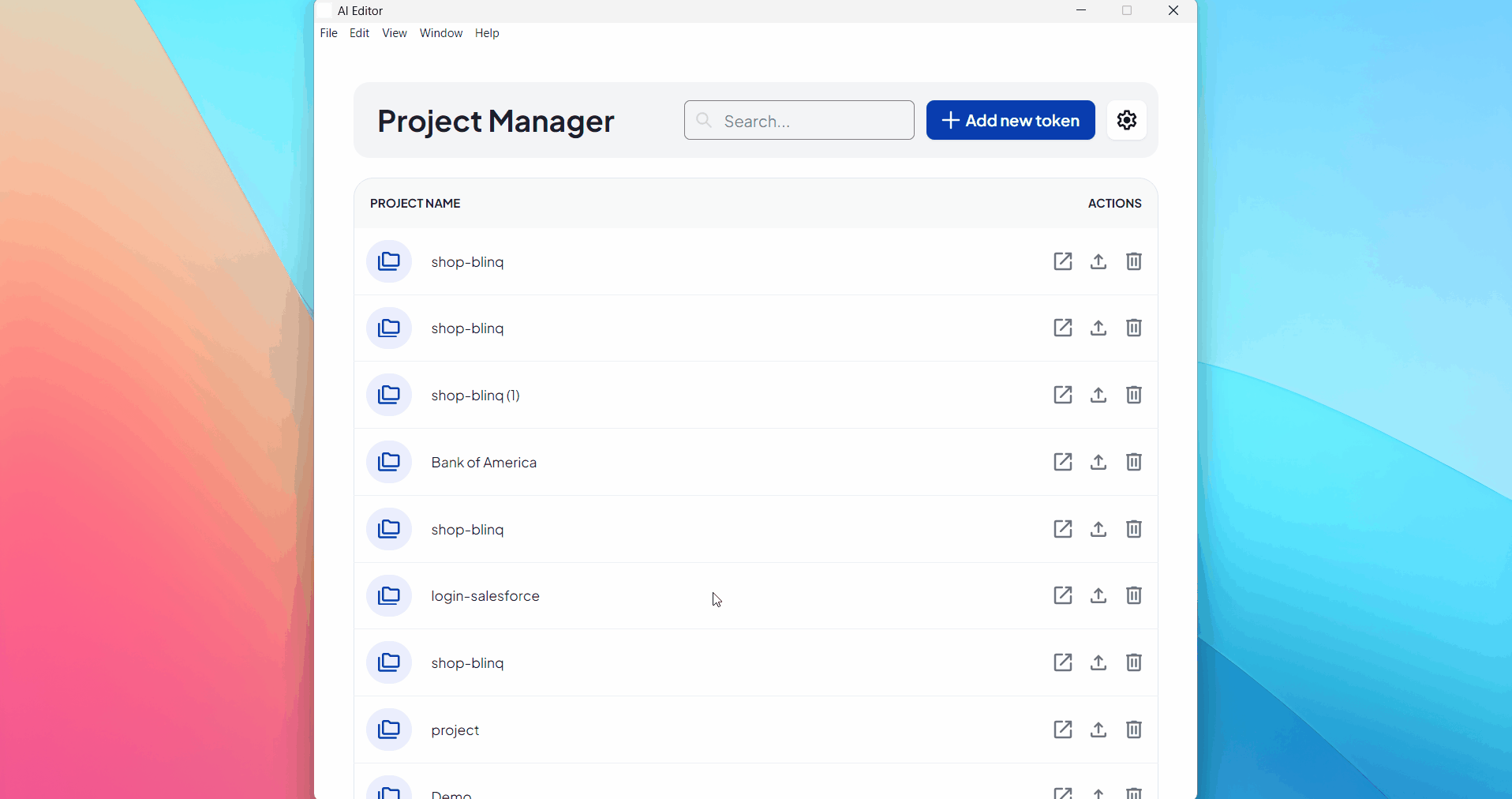Open the Bank of America project externally

coord(1062,462)
